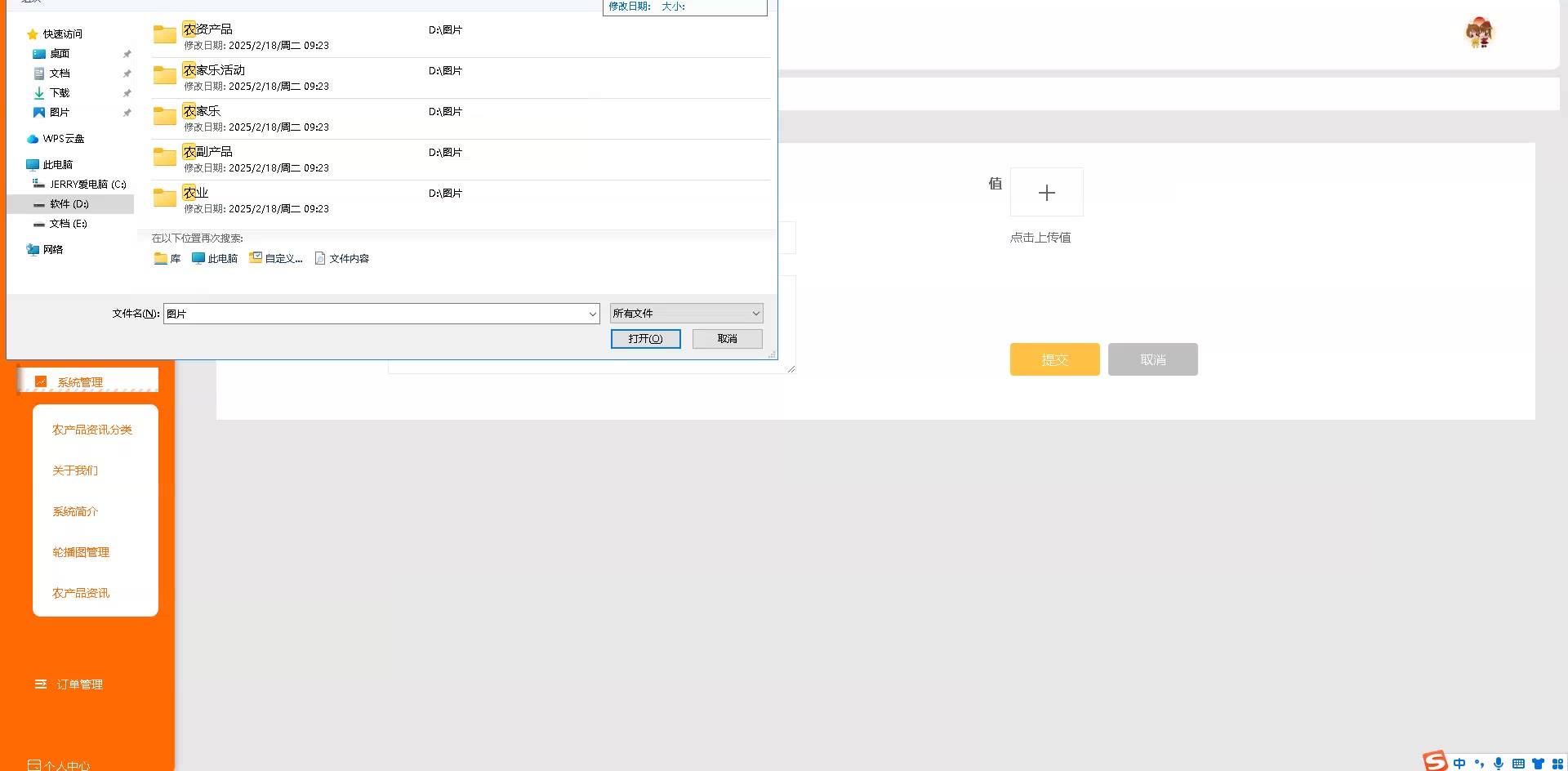Search again in 此电脑 location
1568x771 pixels.
click(x=215, y=259)
